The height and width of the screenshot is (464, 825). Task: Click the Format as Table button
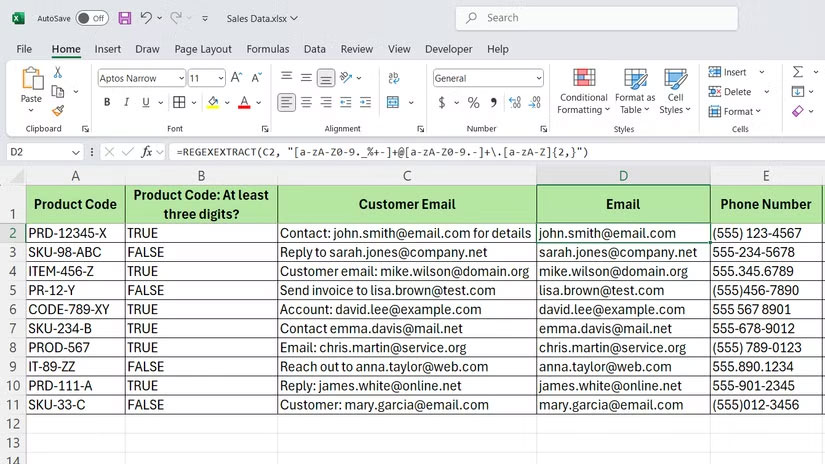[x=635, y=91]
